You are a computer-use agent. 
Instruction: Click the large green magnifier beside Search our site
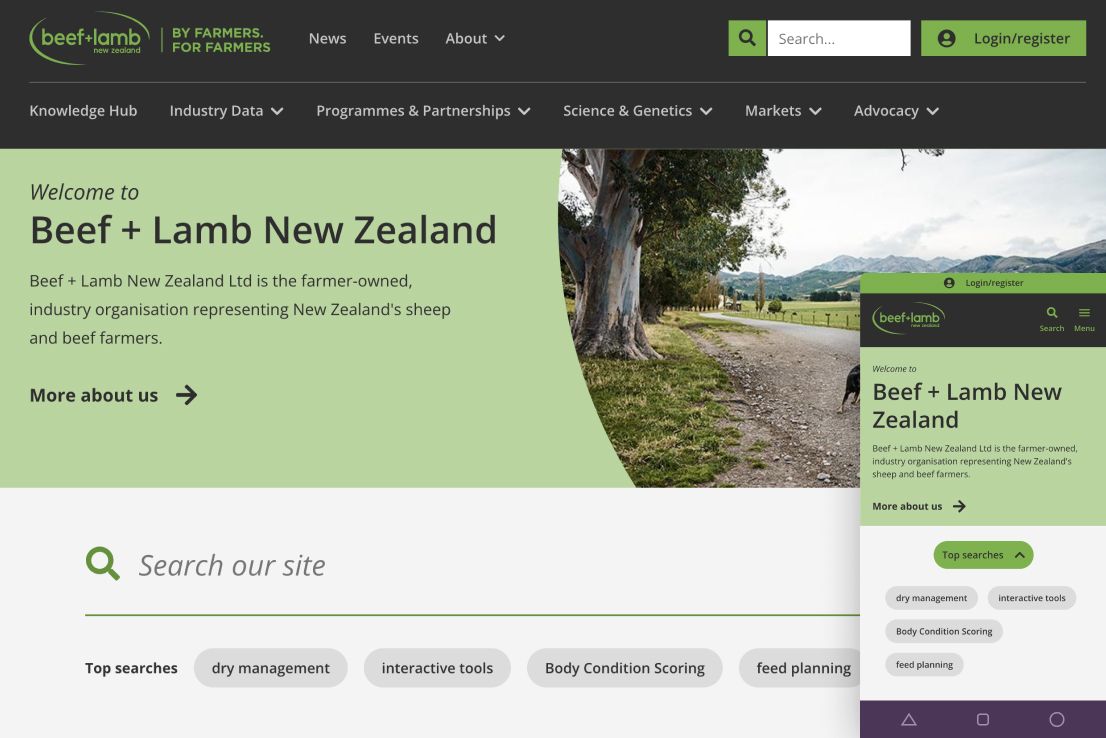(103, 564)
